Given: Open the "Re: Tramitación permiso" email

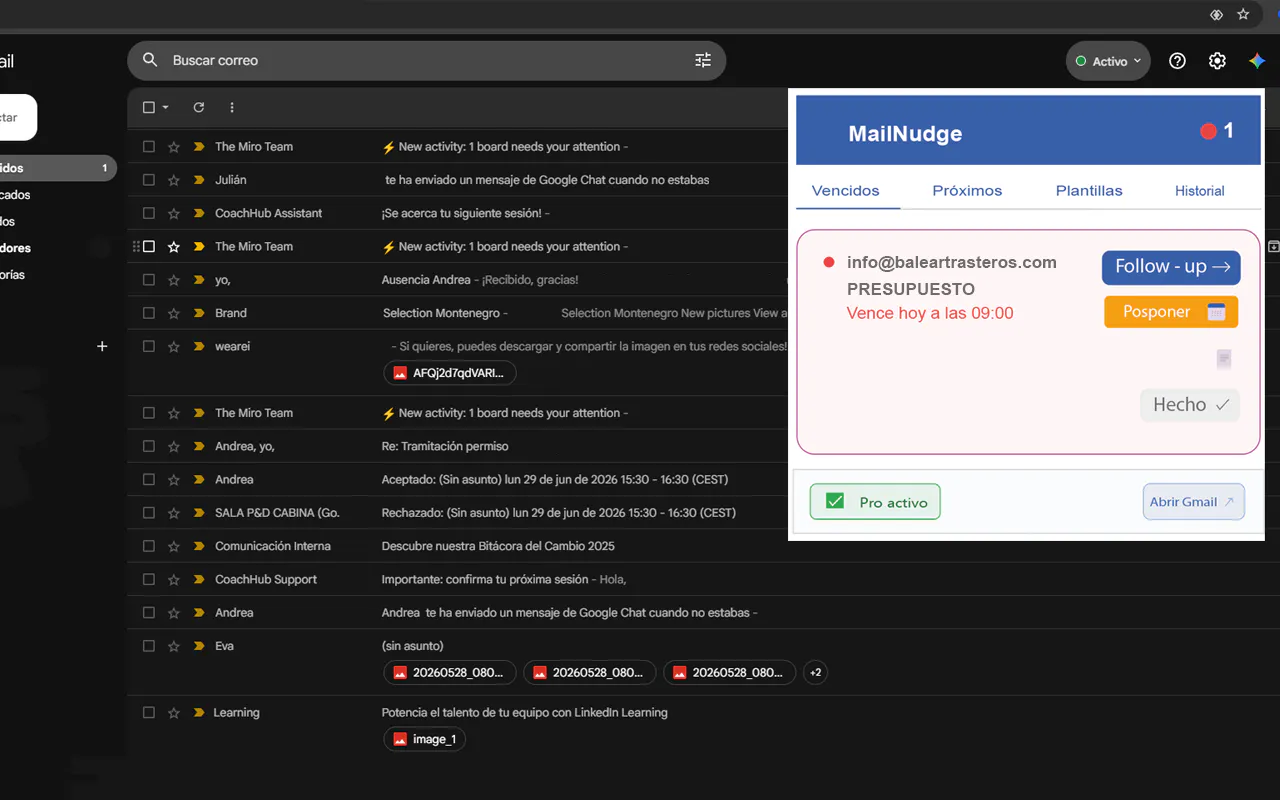Looking at the screenshot, I should (445, 446).
